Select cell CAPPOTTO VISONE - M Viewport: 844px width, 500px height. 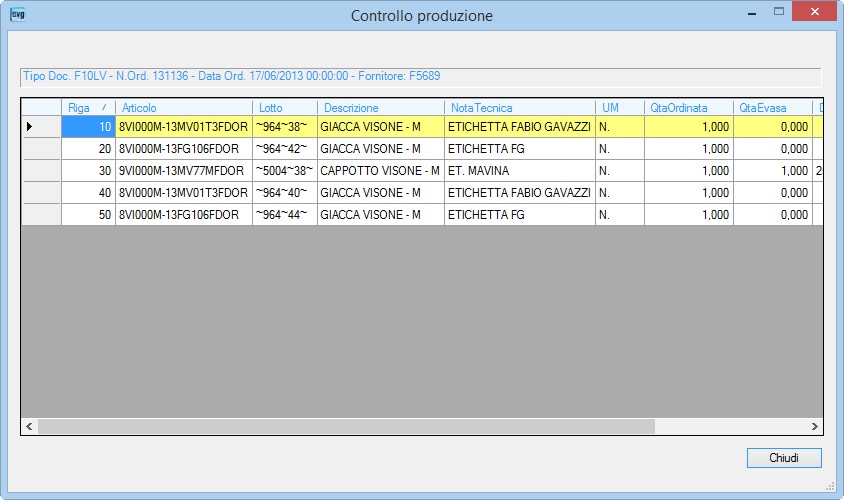click(381, 171)
